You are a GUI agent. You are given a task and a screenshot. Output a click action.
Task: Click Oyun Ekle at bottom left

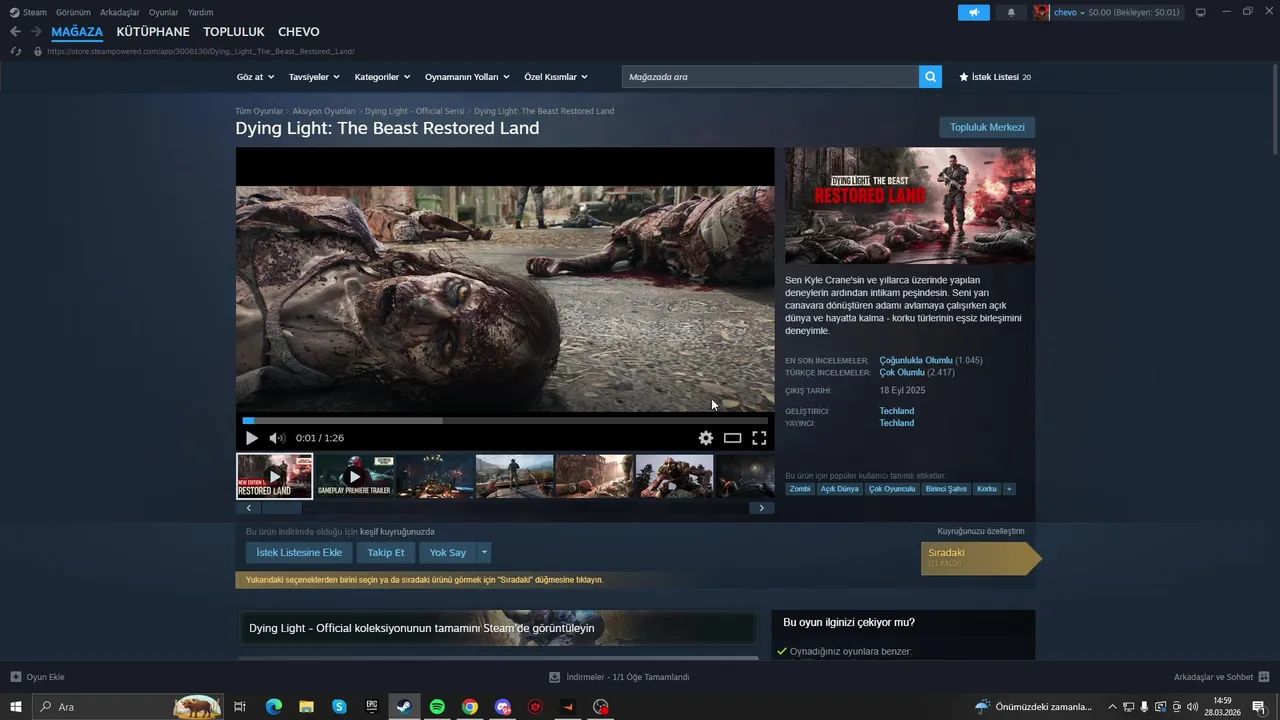pos(37,677)
